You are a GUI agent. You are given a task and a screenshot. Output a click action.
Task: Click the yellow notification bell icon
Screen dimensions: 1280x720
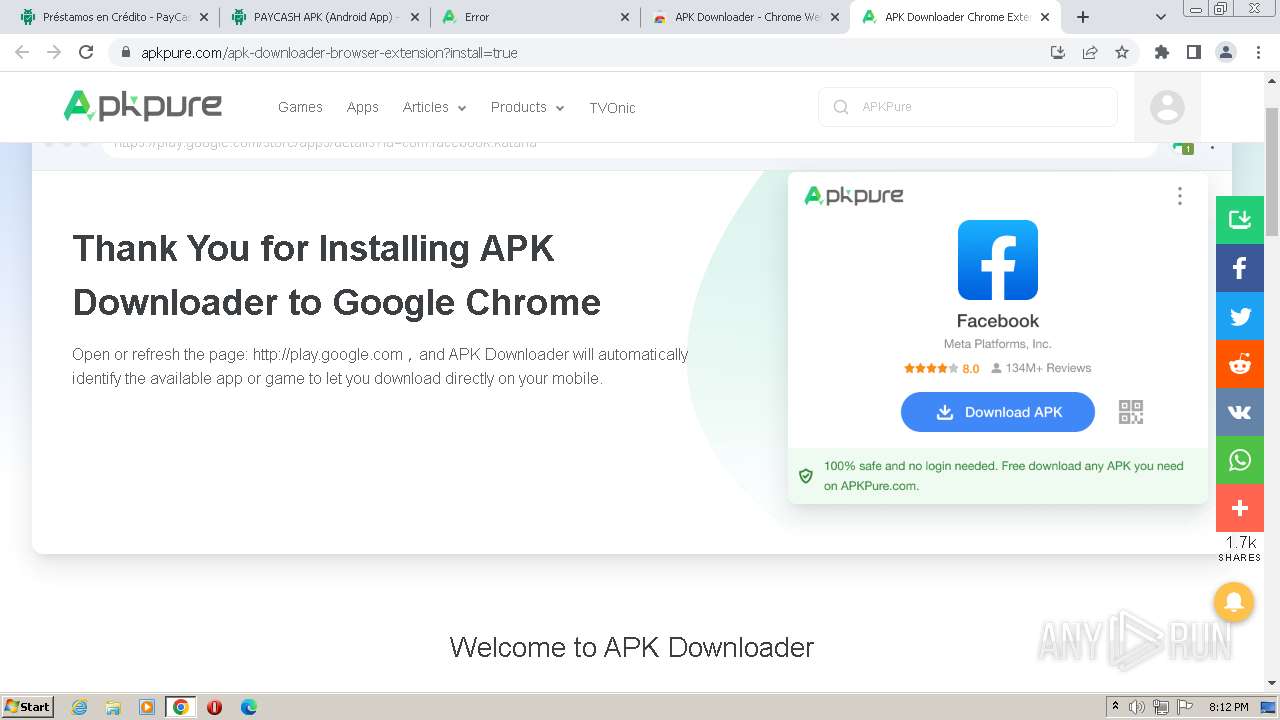[x=1234, y=602]
